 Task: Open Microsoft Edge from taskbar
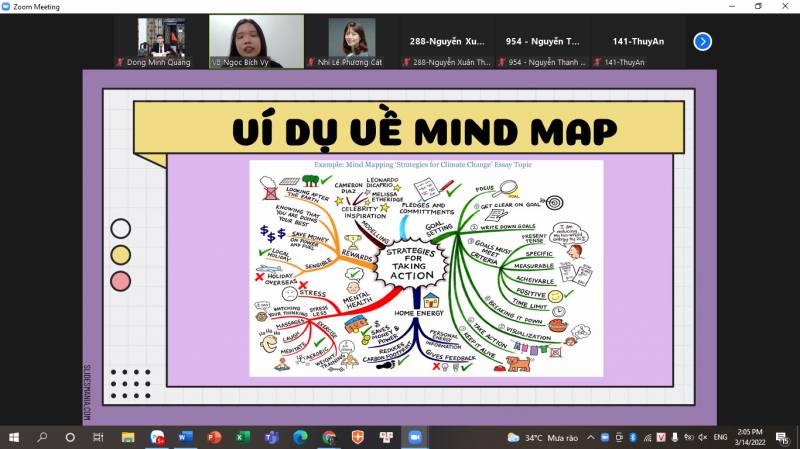300,438
